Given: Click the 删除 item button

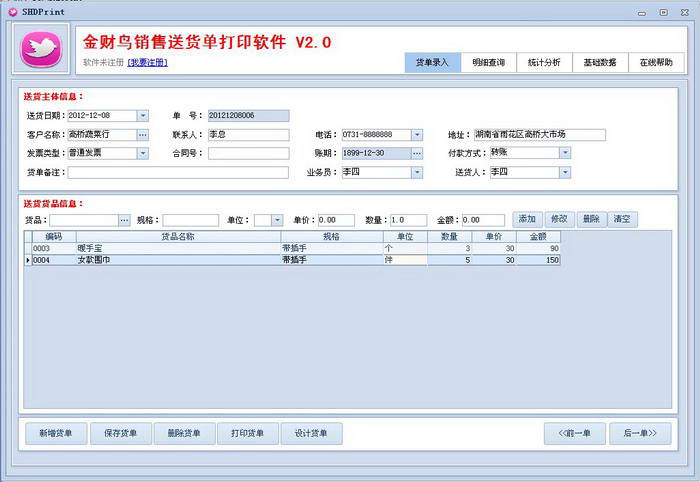Looking at the screenshot, I should coord(591,219).
